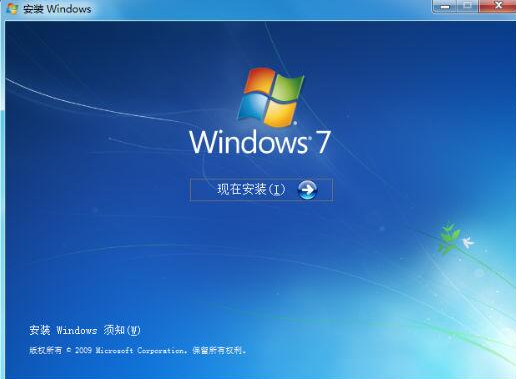The height and width of the screenshot is (379, 516).
Task: Minimize the 安装 Windows window
Action: coord(445,6)
